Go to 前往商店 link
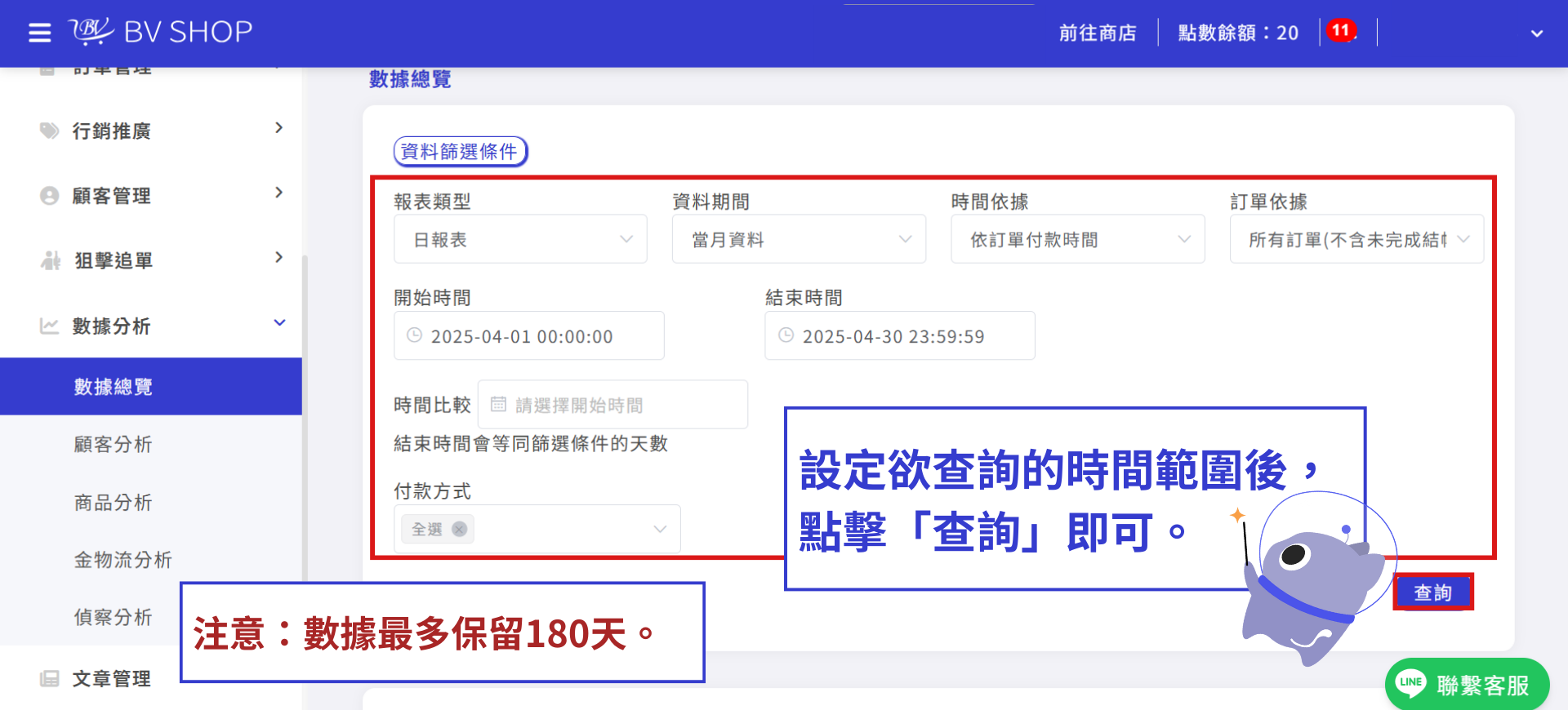The width and height of the screenshot is (1568, 710). [1098, 33]
